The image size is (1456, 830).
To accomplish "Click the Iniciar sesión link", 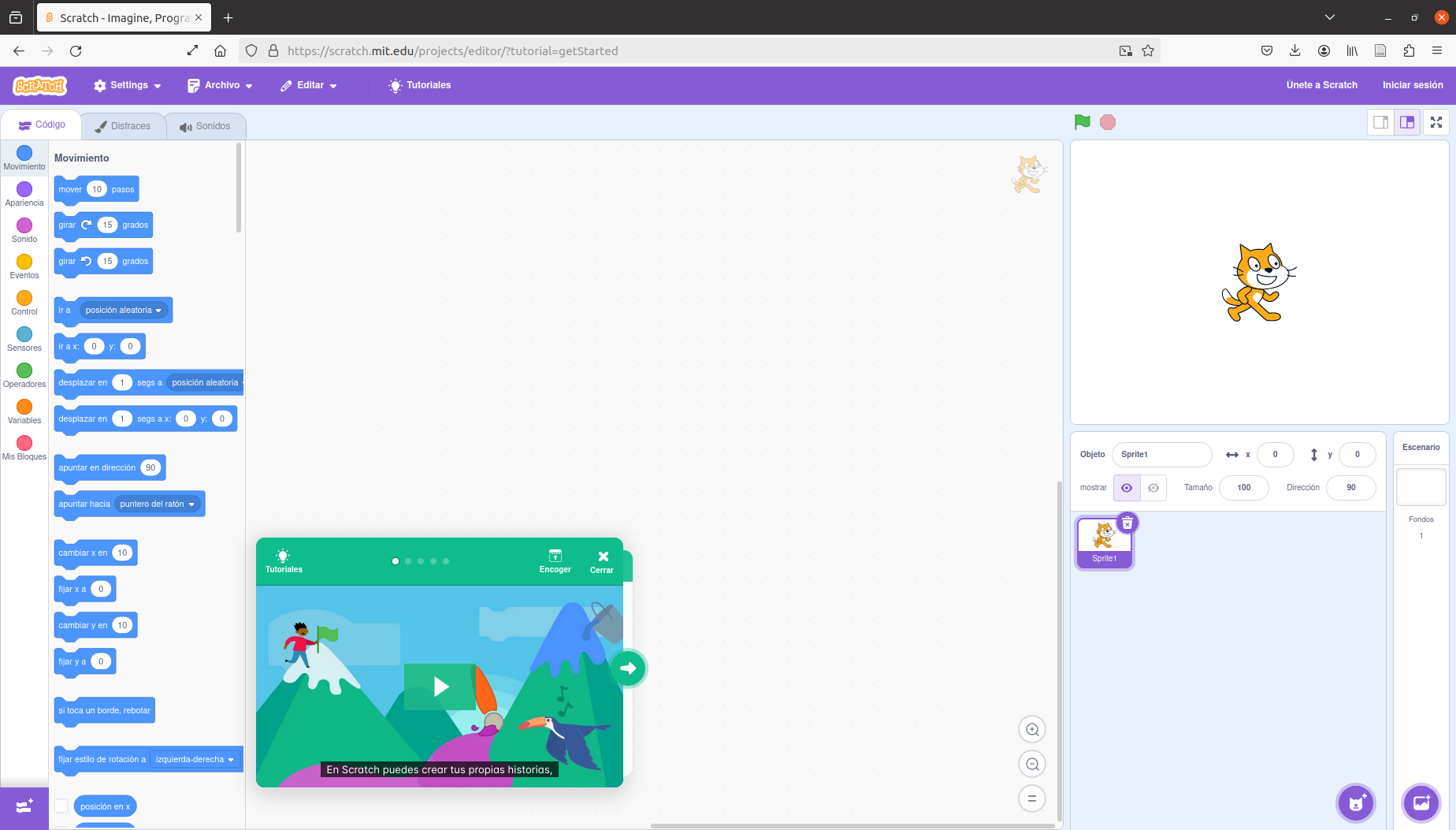I will coord(1413,85).
